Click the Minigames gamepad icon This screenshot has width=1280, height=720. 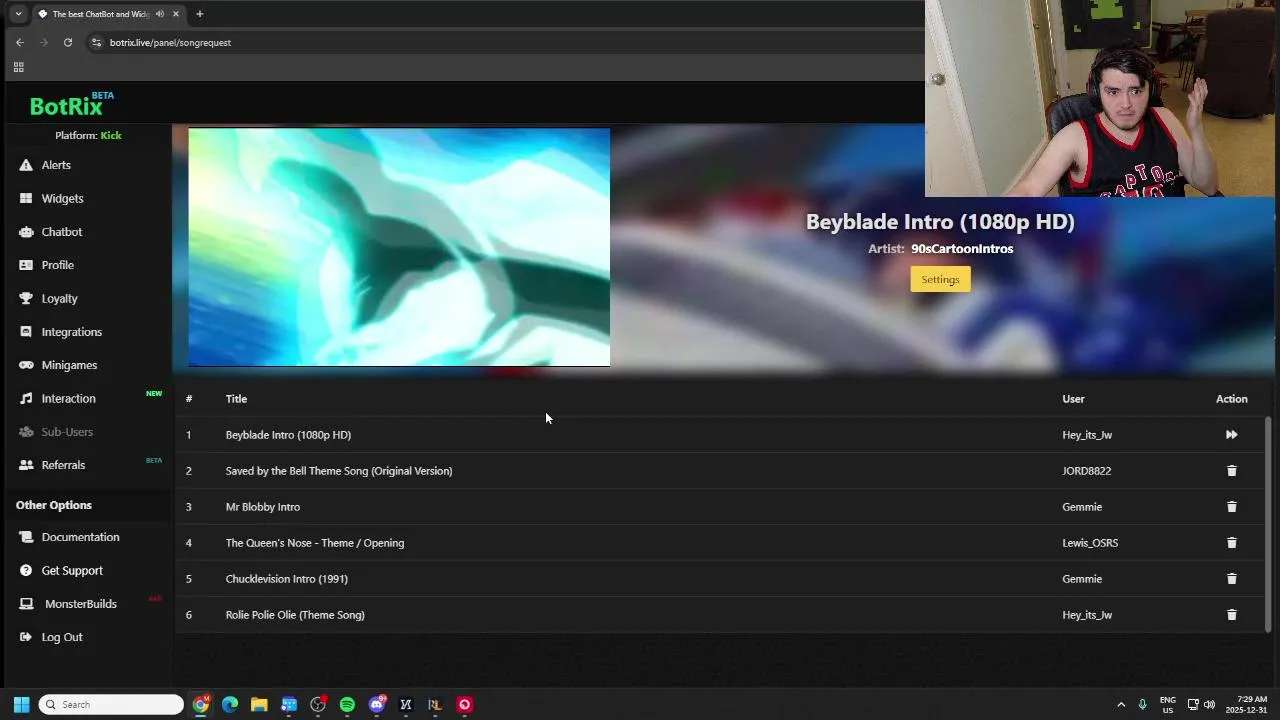[26, 365]
